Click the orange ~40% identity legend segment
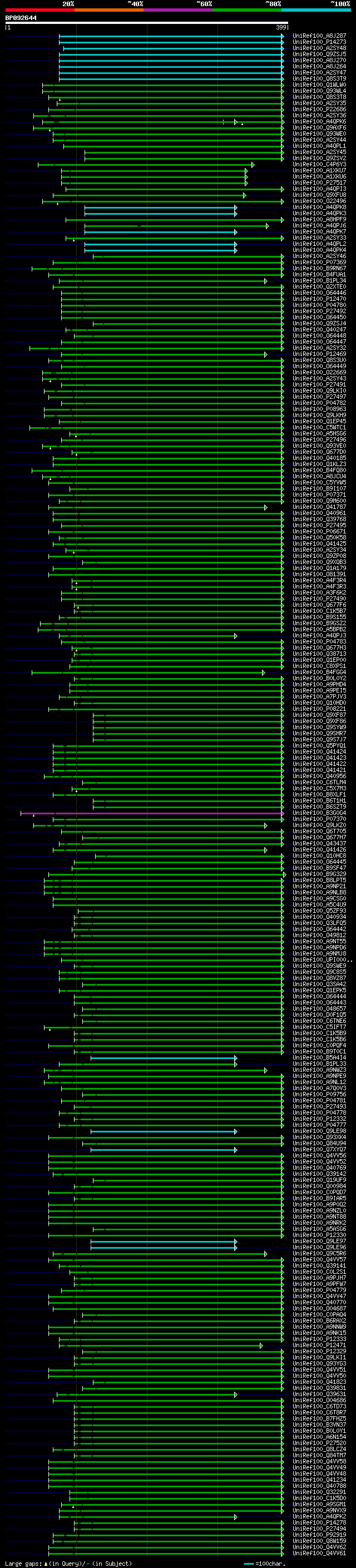The image size is (356, 1568). tap(109, 10)
